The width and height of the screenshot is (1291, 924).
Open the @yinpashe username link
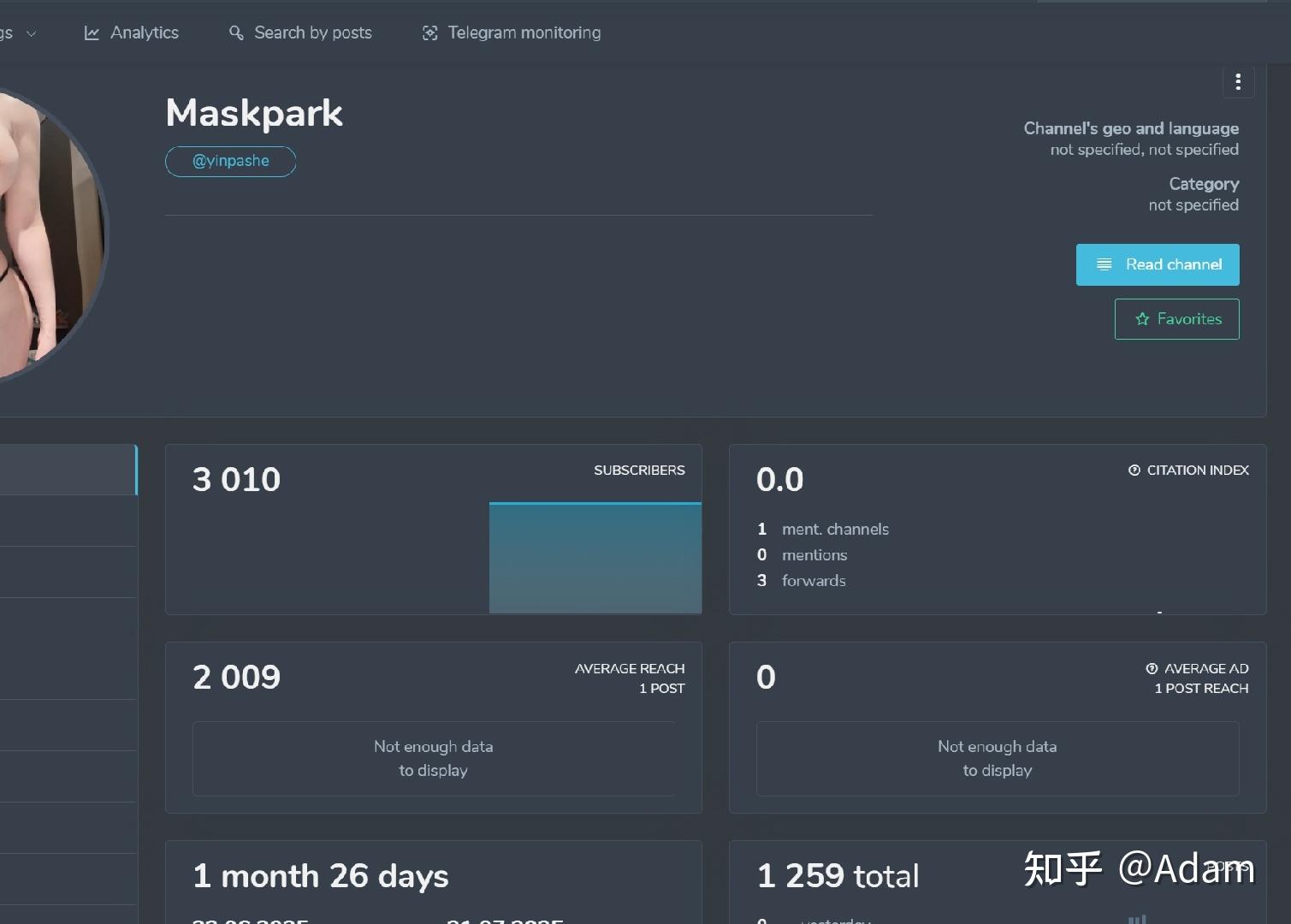[x=230, y=161]
